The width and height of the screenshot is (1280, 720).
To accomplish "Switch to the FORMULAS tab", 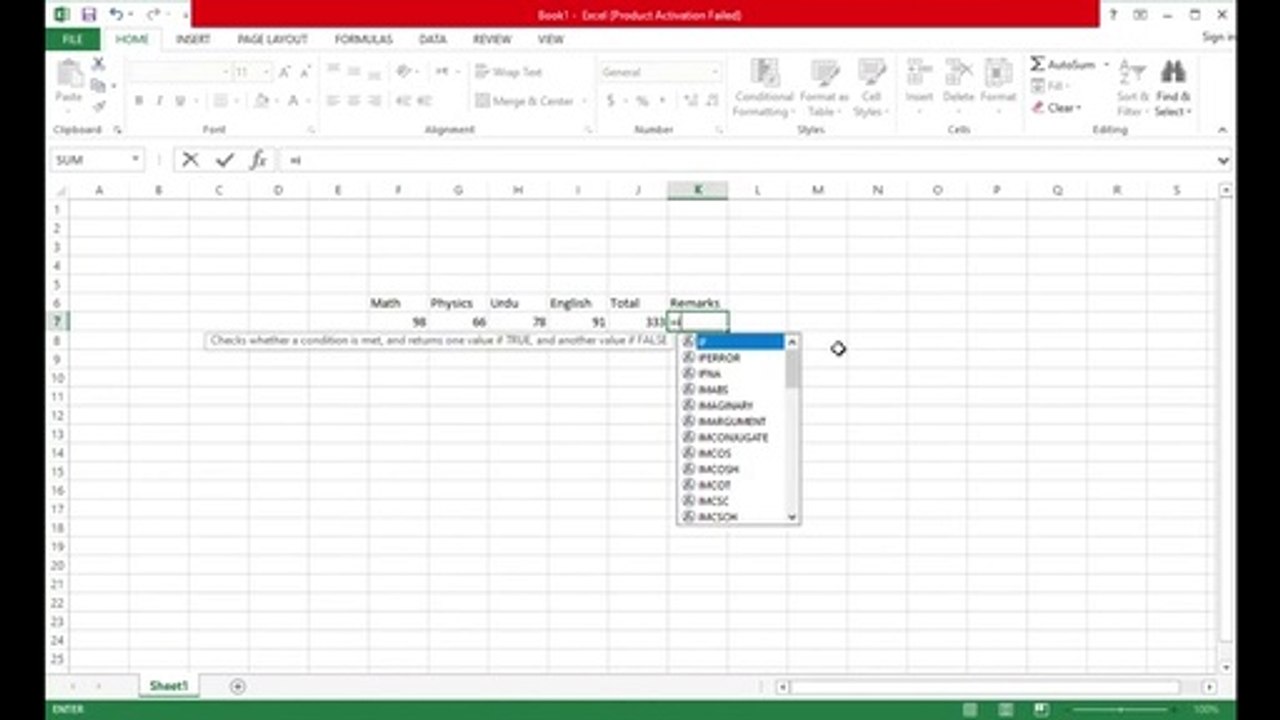I will click(x=364, y=39).
